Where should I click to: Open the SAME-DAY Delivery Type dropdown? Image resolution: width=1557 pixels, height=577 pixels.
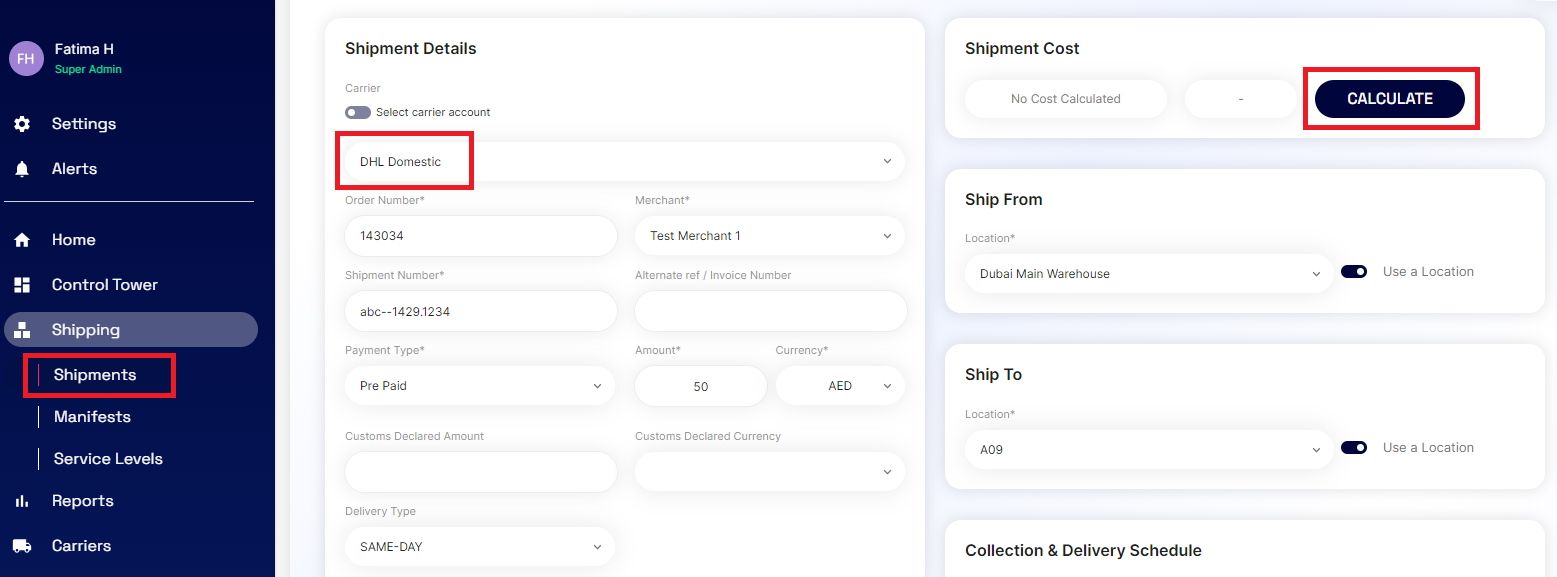click(480, 547)
